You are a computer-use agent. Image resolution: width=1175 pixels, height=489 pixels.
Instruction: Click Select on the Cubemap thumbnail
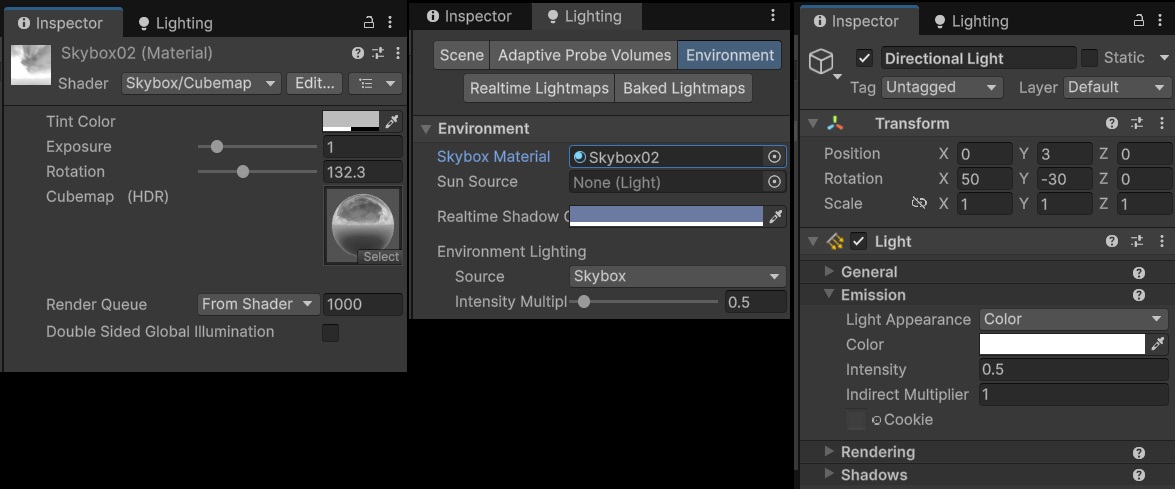tap(381, 257)
